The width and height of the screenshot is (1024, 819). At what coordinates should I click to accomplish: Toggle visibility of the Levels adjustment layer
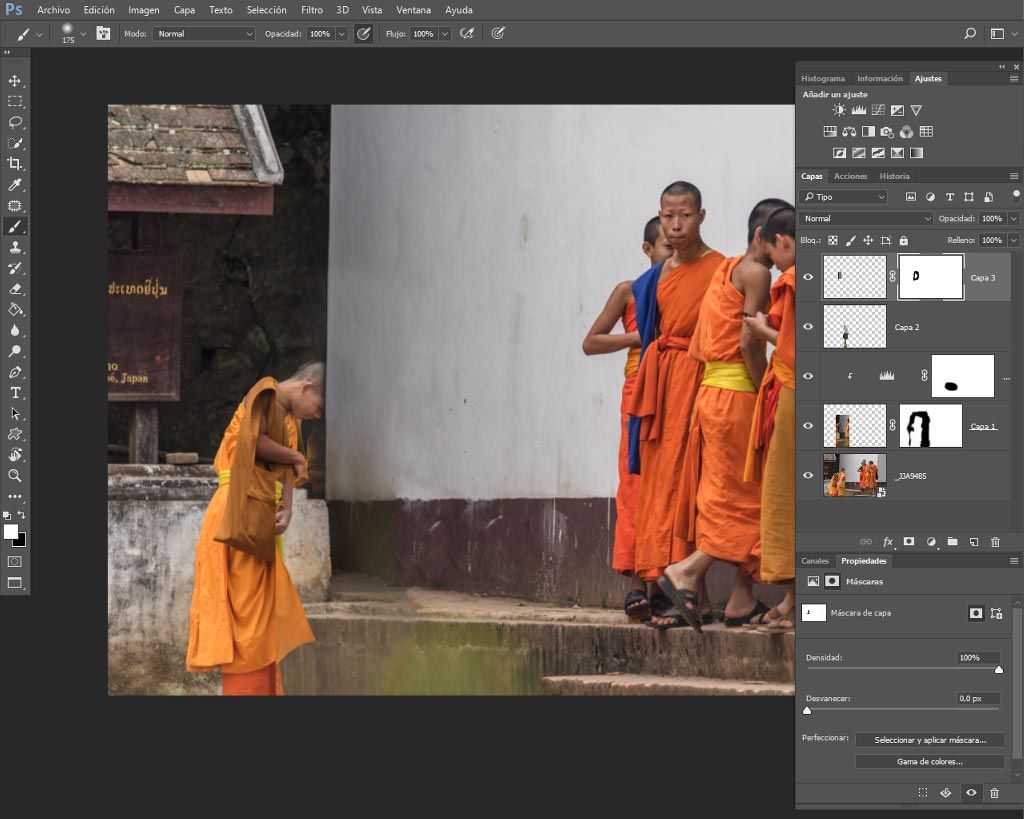[808, 376]
